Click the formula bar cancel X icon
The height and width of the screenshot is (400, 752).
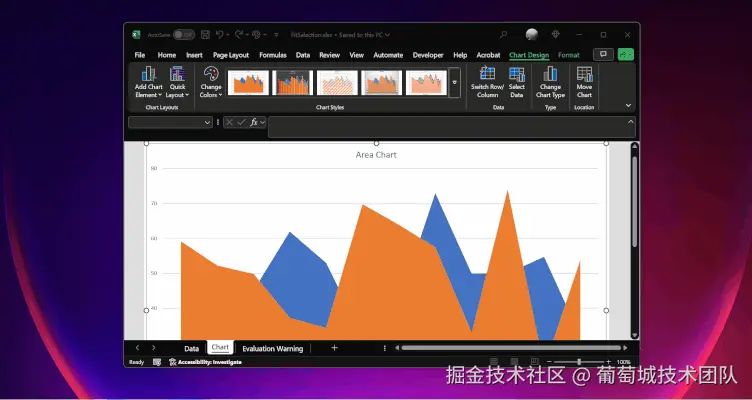[x=229, y=122]
